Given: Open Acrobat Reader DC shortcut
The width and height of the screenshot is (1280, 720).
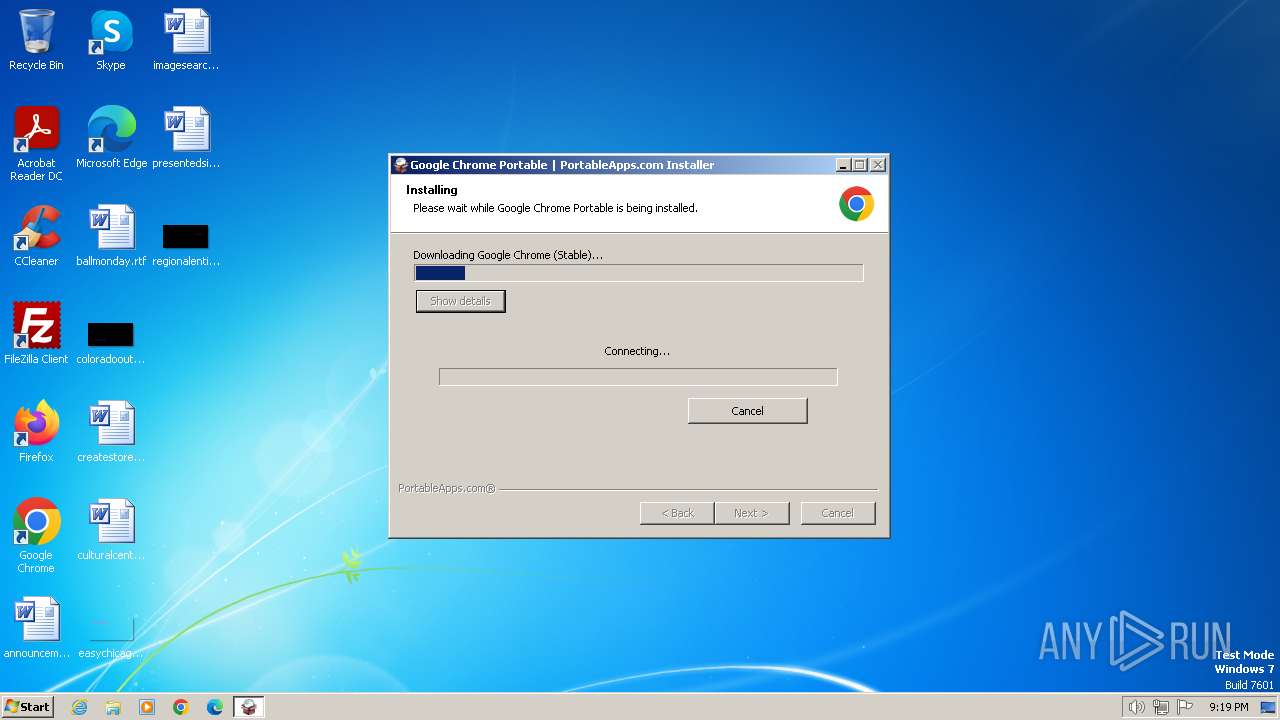Looking at the screenshot, I should tap(36, 143).
